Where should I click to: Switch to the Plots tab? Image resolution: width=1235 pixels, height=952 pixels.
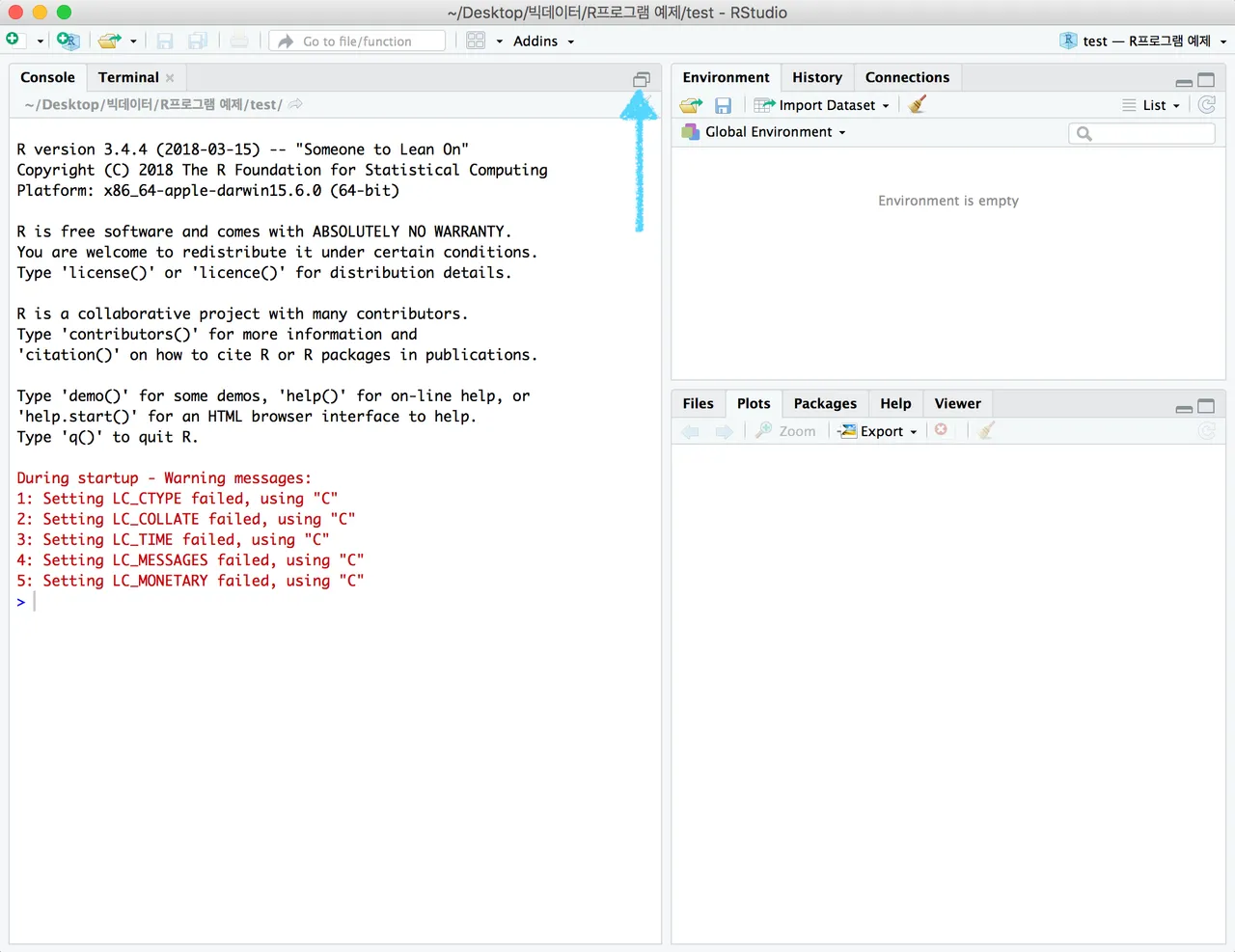tap(754, 403)
